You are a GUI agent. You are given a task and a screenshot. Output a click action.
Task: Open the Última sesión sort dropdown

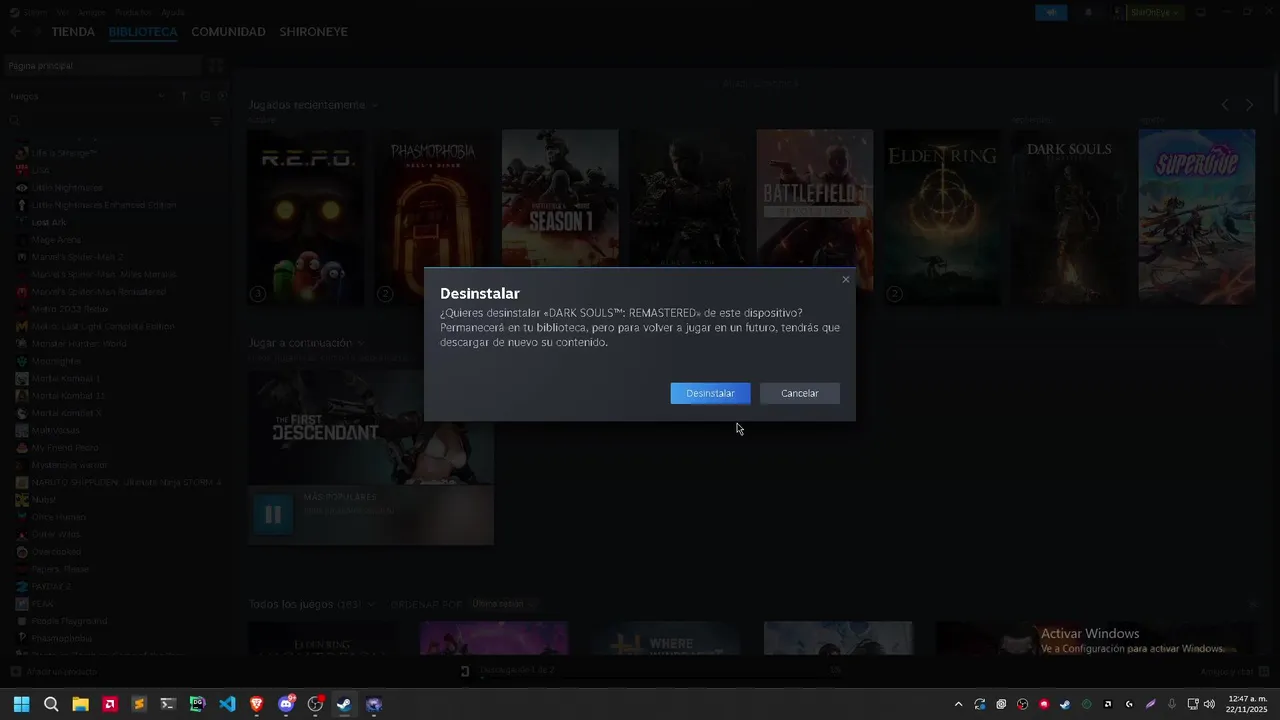[503, 604]
